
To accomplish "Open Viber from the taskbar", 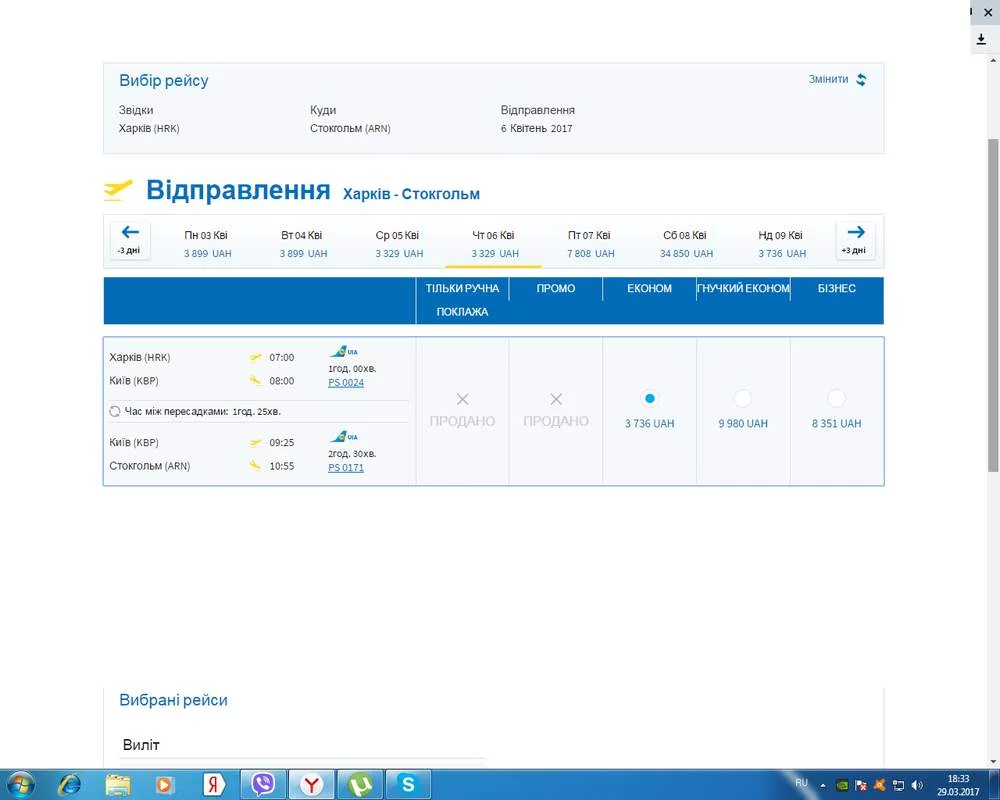I will [263, 784].
